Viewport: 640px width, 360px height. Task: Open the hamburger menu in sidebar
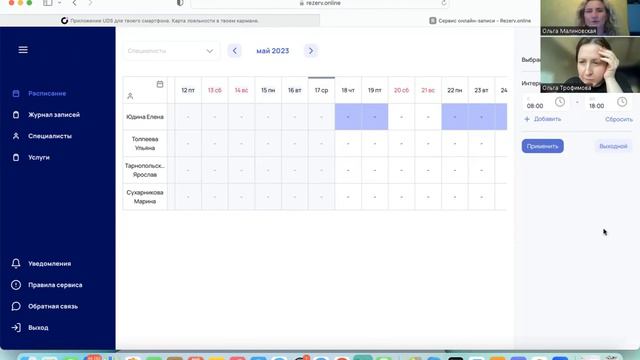(23, 50)
